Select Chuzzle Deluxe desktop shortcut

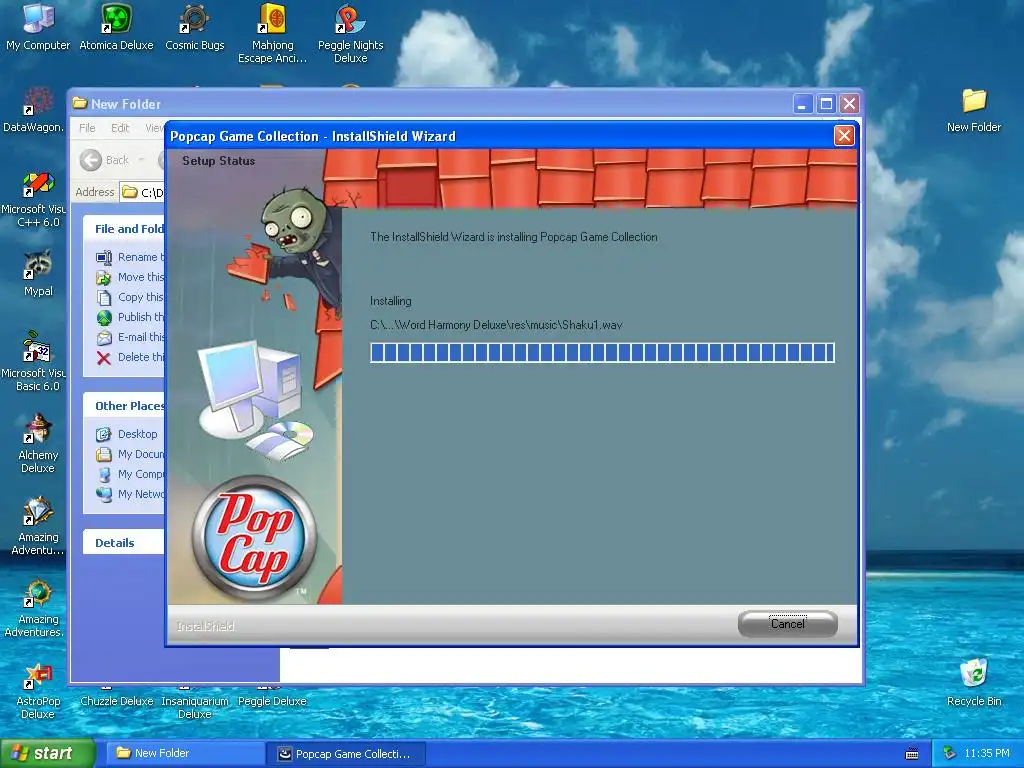pyautogui.click(x=116, y=701)
